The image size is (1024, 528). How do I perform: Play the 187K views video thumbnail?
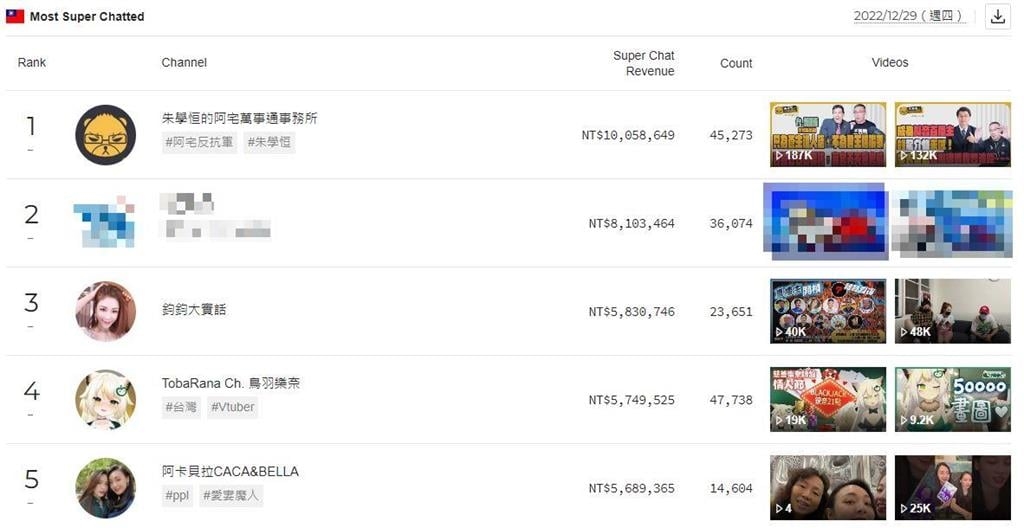tap(827, 135)
